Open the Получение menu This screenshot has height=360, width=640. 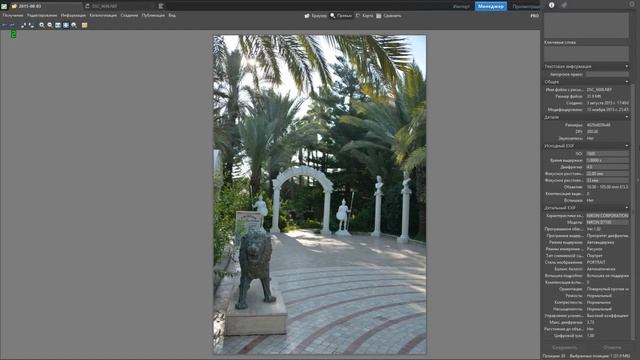pyautogui.click(x=13, y=15)
